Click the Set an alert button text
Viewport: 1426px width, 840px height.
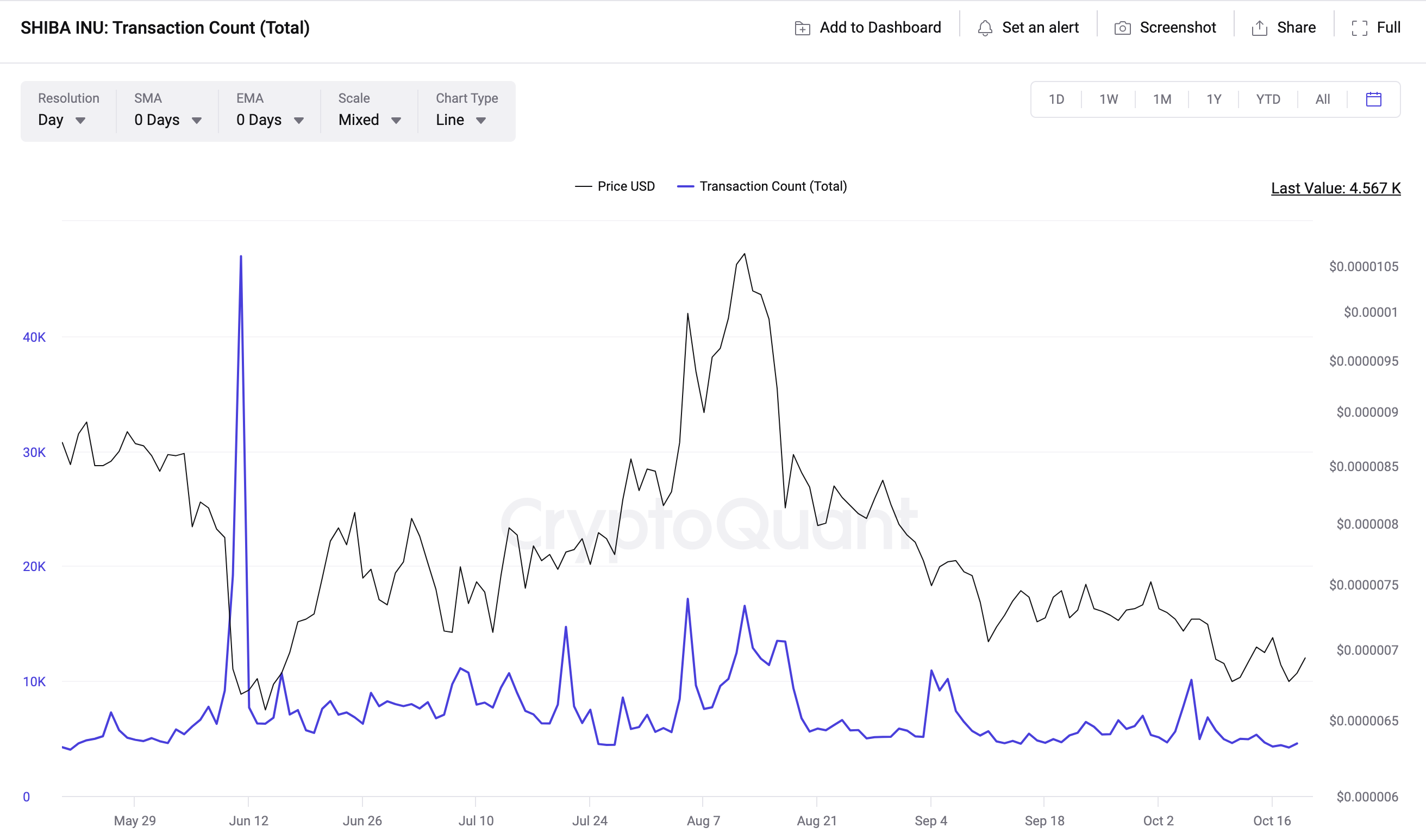(1040, 27)
